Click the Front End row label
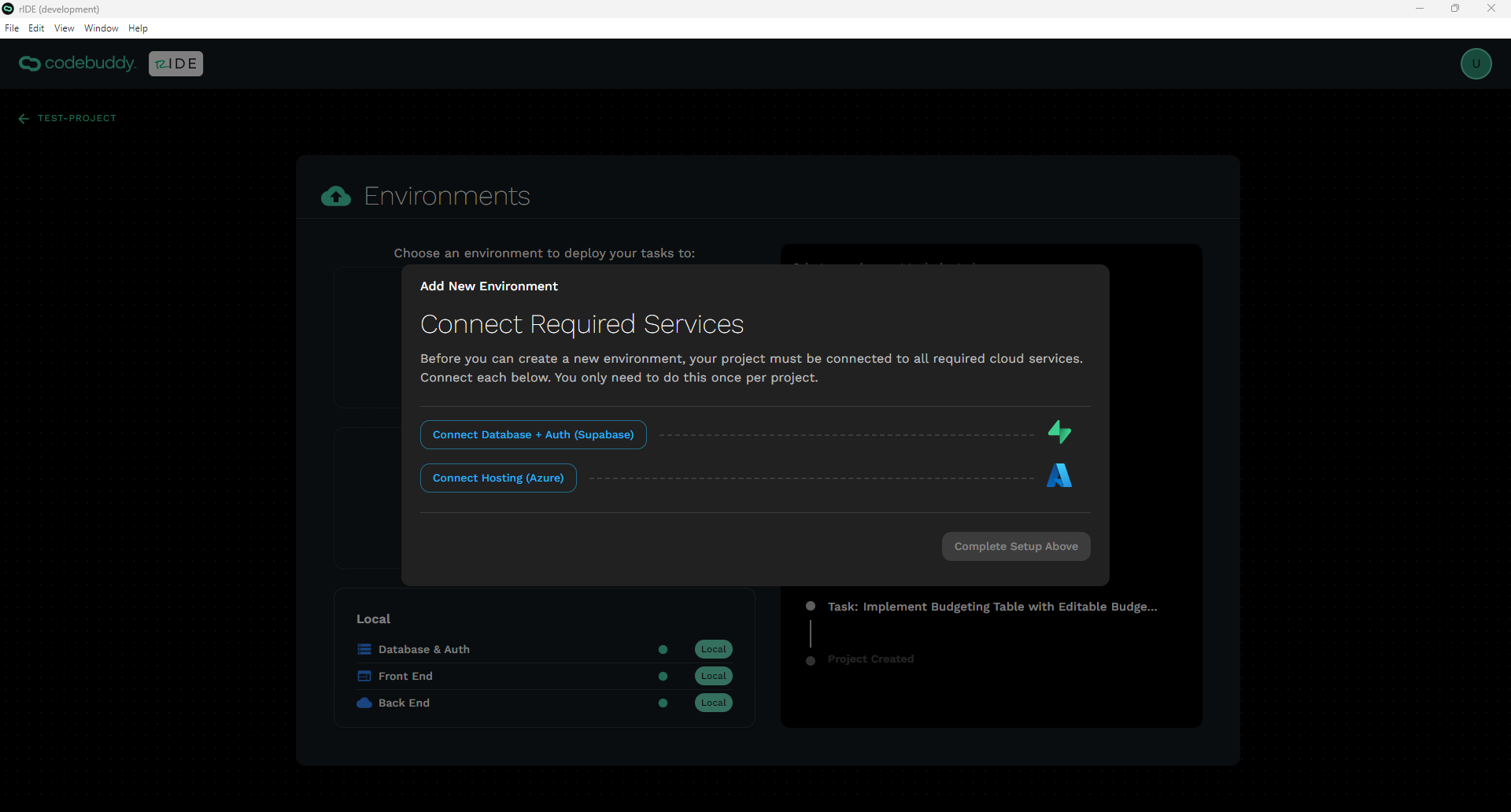 coord(405,676)
